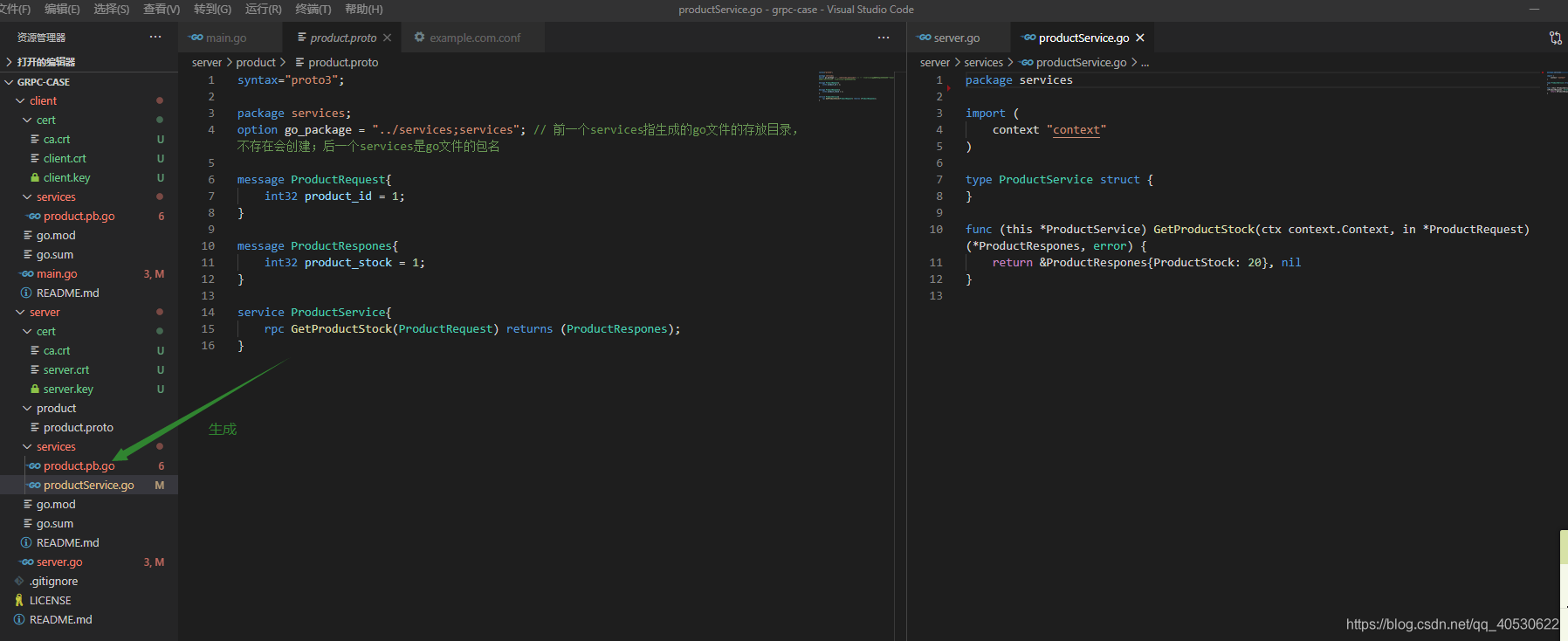Open the Run (运行) menu
Viewport: 1568px width, 641px height.
pyautogui.click(x=264, y=9)
